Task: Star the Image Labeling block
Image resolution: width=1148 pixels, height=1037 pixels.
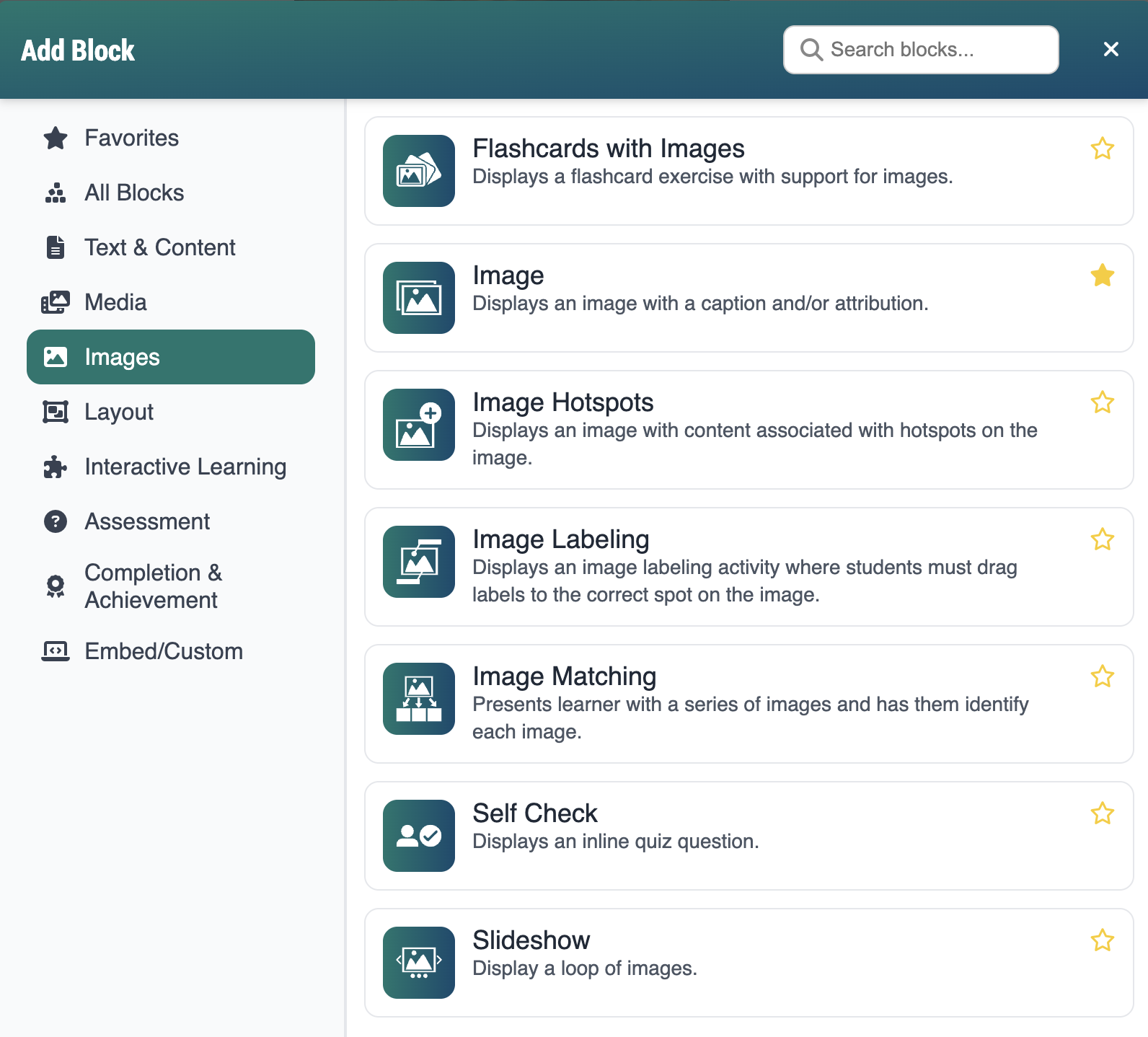Action: 1103,539
